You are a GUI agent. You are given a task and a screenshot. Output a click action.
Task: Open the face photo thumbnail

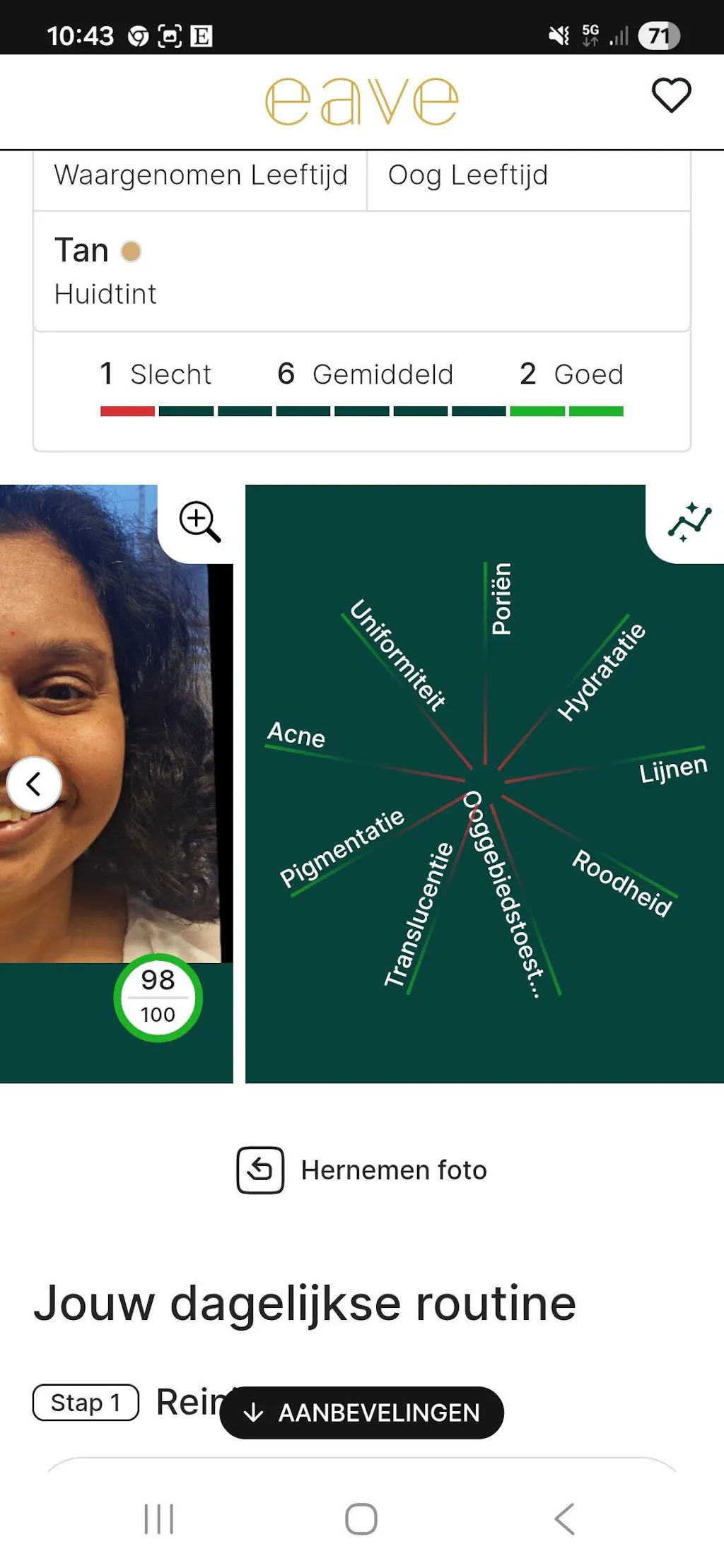[x=116, y=724]
